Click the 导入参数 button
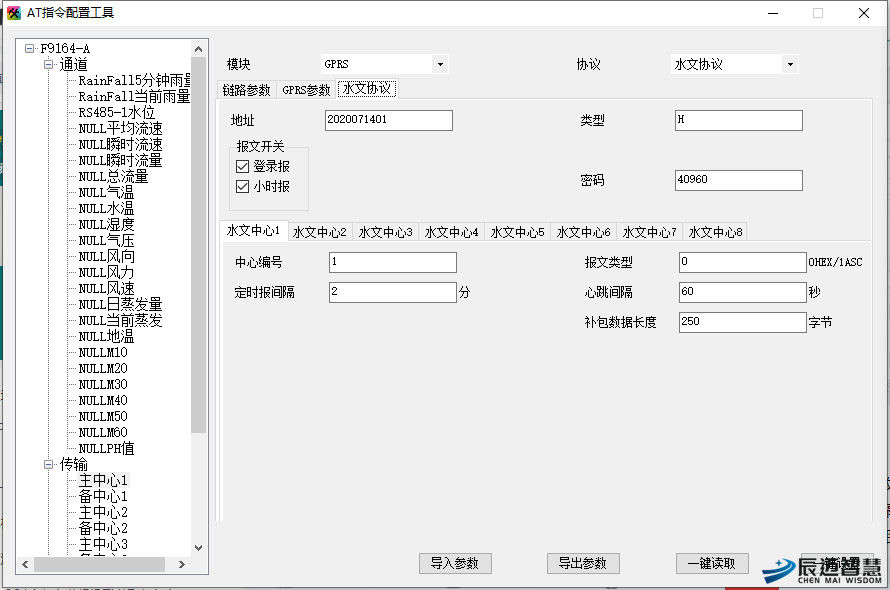Image resolution: width=890 pixels, height=590 pixels. coord(455,563)
